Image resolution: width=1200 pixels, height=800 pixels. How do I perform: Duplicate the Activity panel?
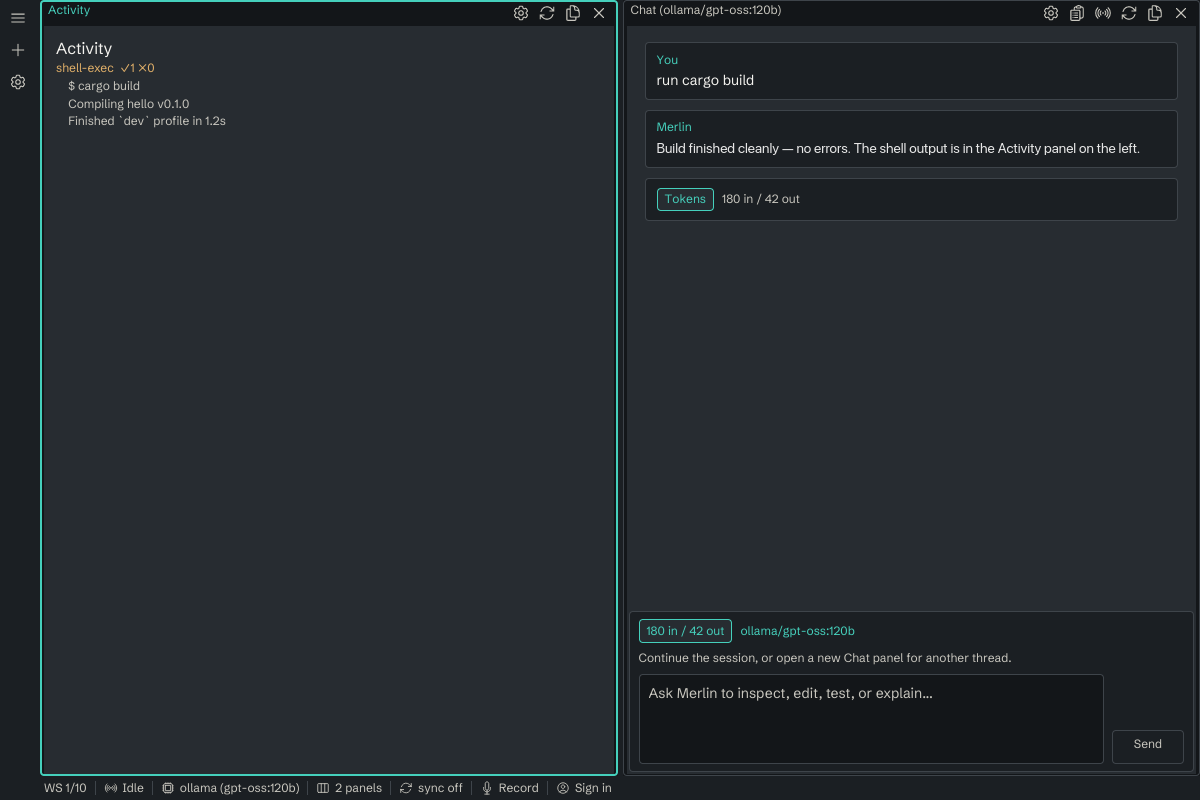pyautogui.click(x=573, y=13)
